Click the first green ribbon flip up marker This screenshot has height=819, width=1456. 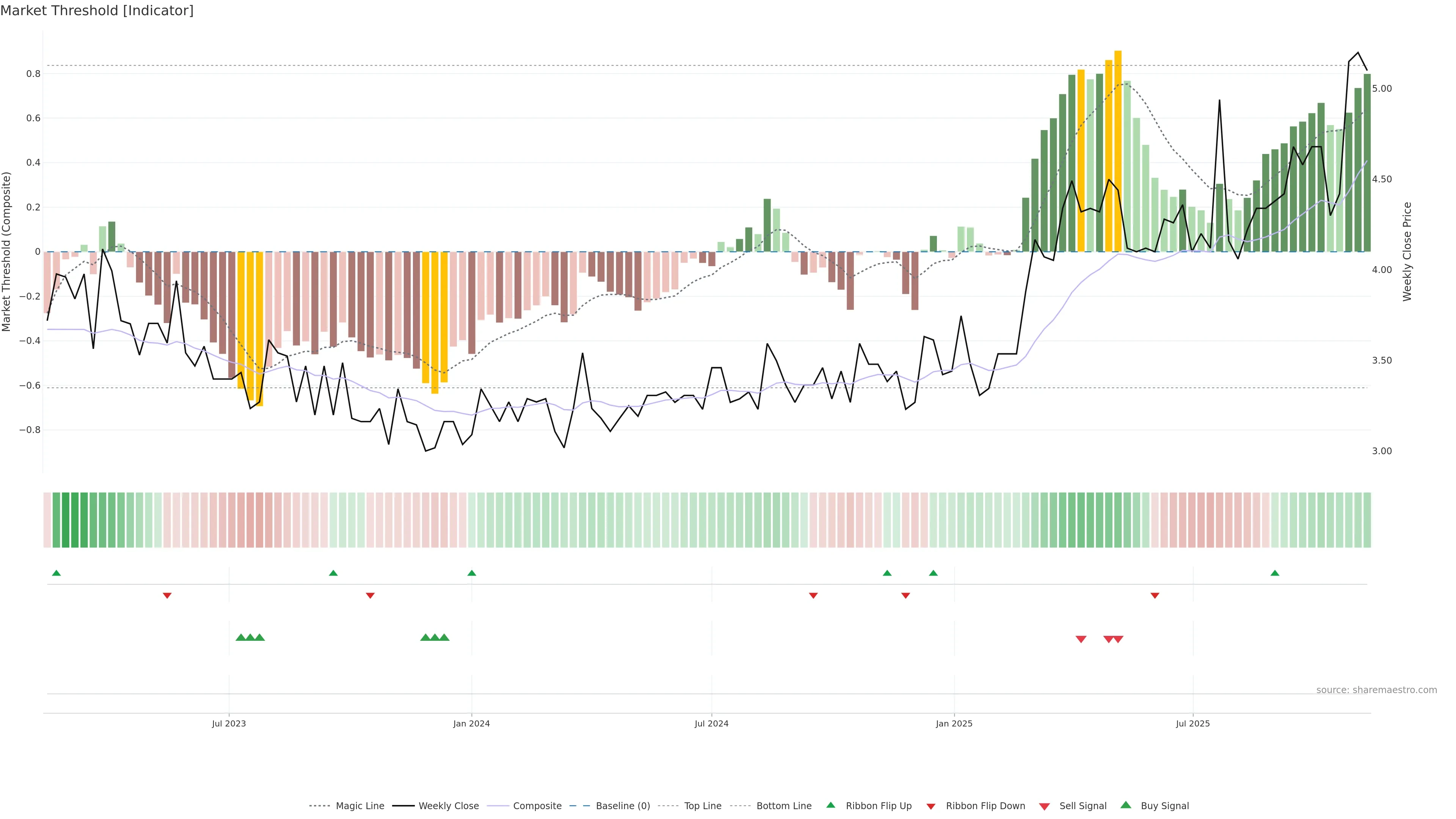tap(56, 573)
